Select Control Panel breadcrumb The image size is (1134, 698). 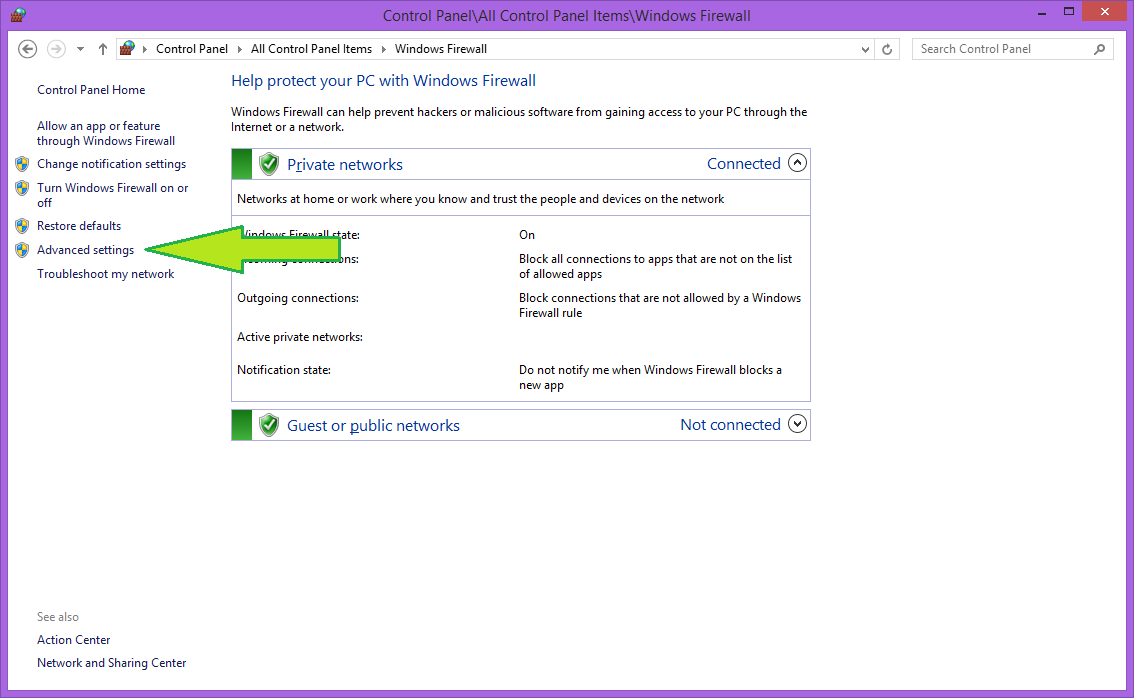coord(192,49)
